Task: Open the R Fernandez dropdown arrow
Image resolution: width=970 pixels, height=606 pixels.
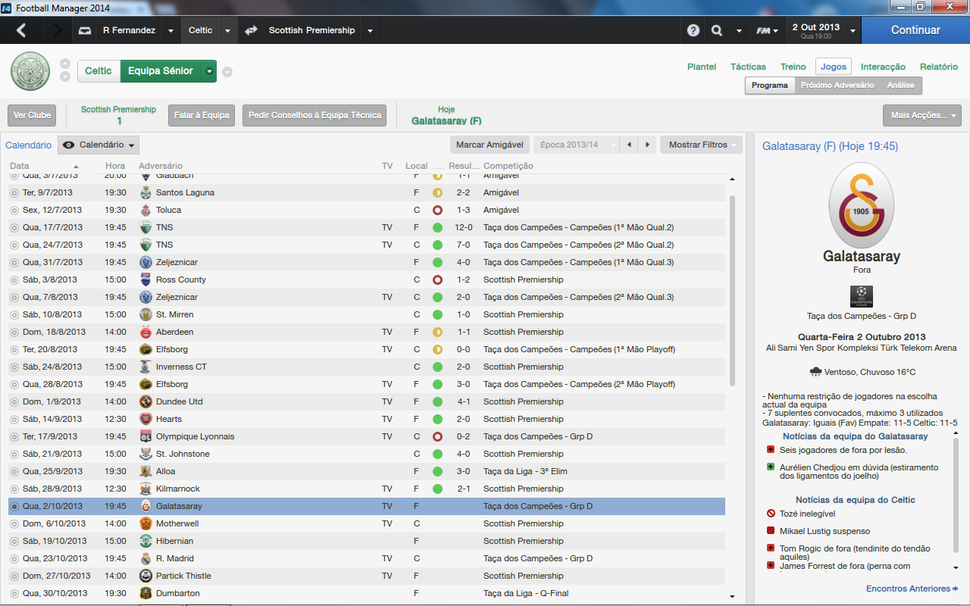Action: pyautogui.click(x=171, y=30)
